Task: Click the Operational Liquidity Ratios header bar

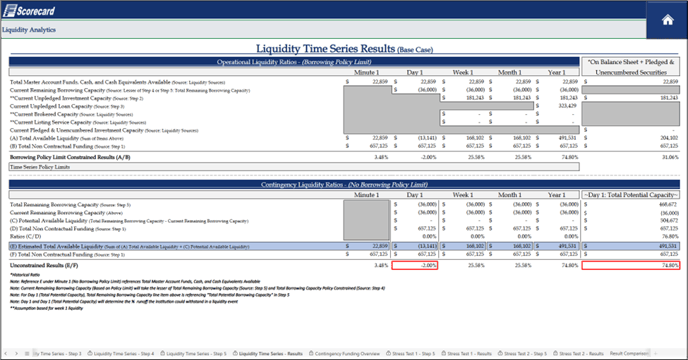Action: 294,62
